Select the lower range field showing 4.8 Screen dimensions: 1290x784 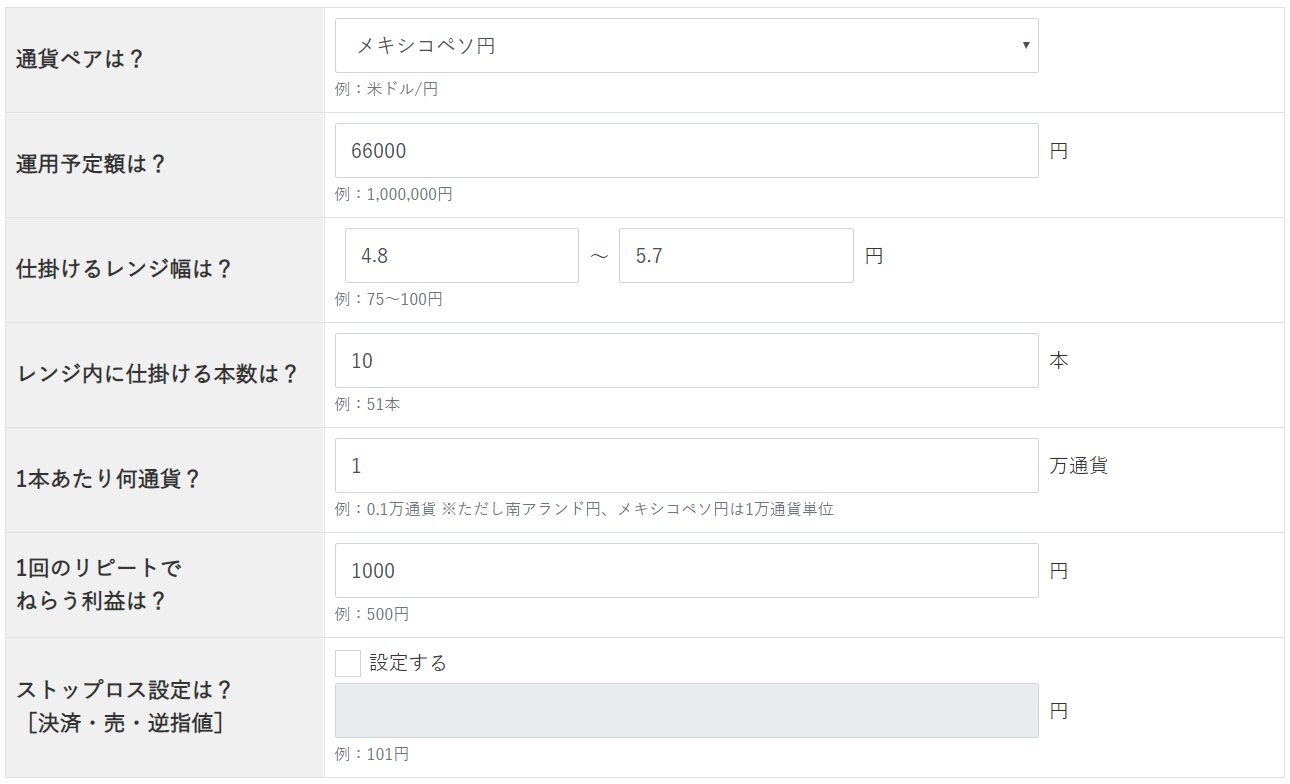click(461, 256)
